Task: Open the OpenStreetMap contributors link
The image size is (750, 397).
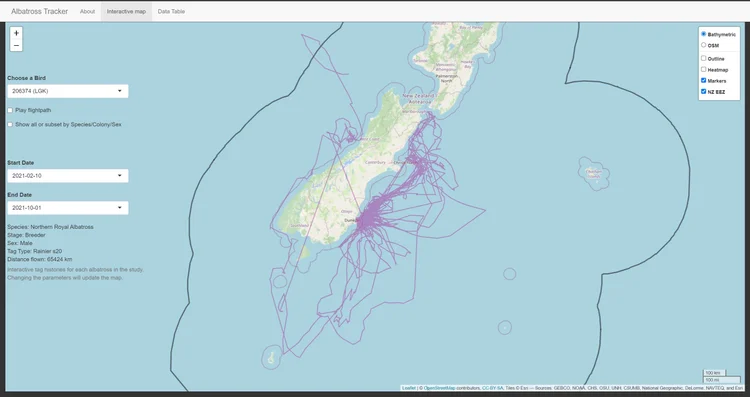Action: (x=439, y=388)
